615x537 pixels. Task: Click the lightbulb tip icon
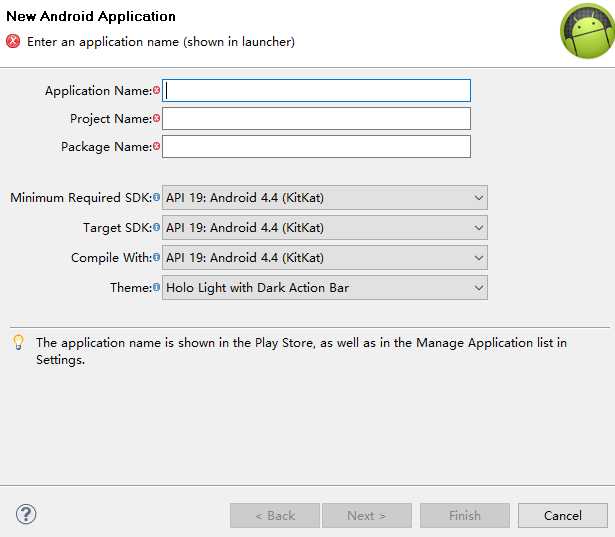18,342
